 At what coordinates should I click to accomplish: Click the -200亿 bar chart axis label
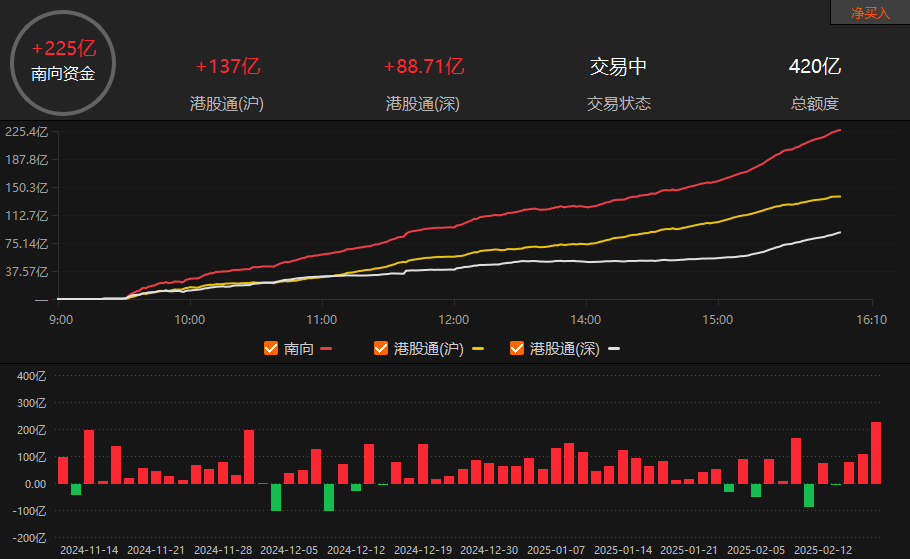29,538
